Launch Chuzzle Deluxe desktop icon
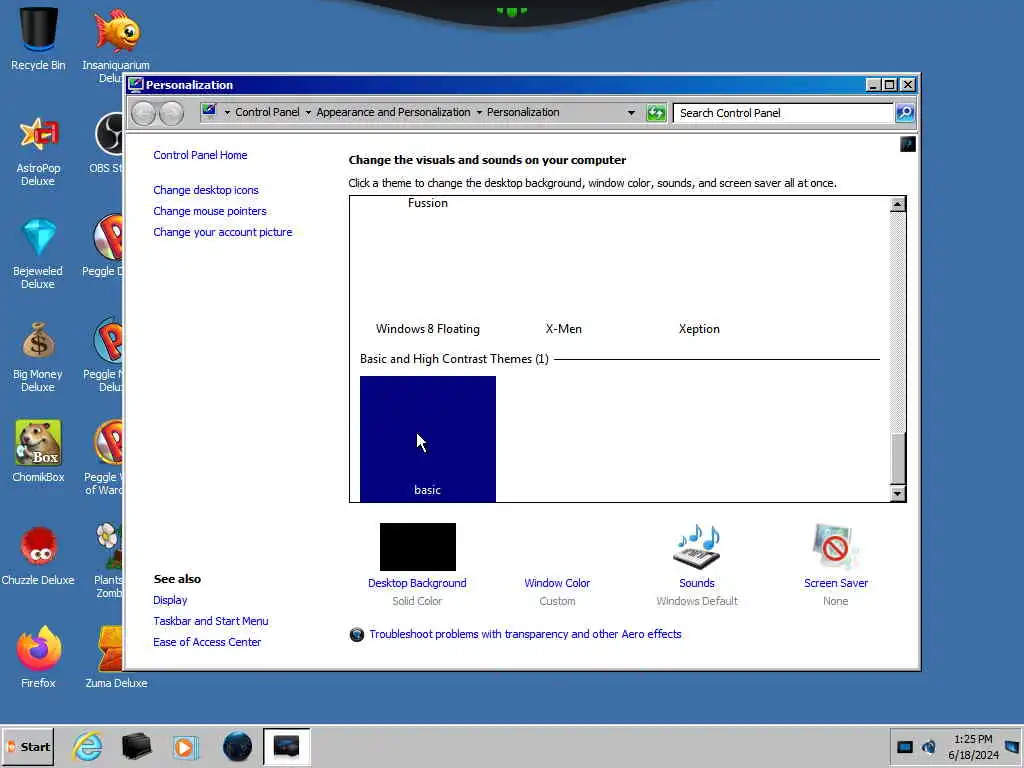 pyautogui.click(x=38, y=555)
